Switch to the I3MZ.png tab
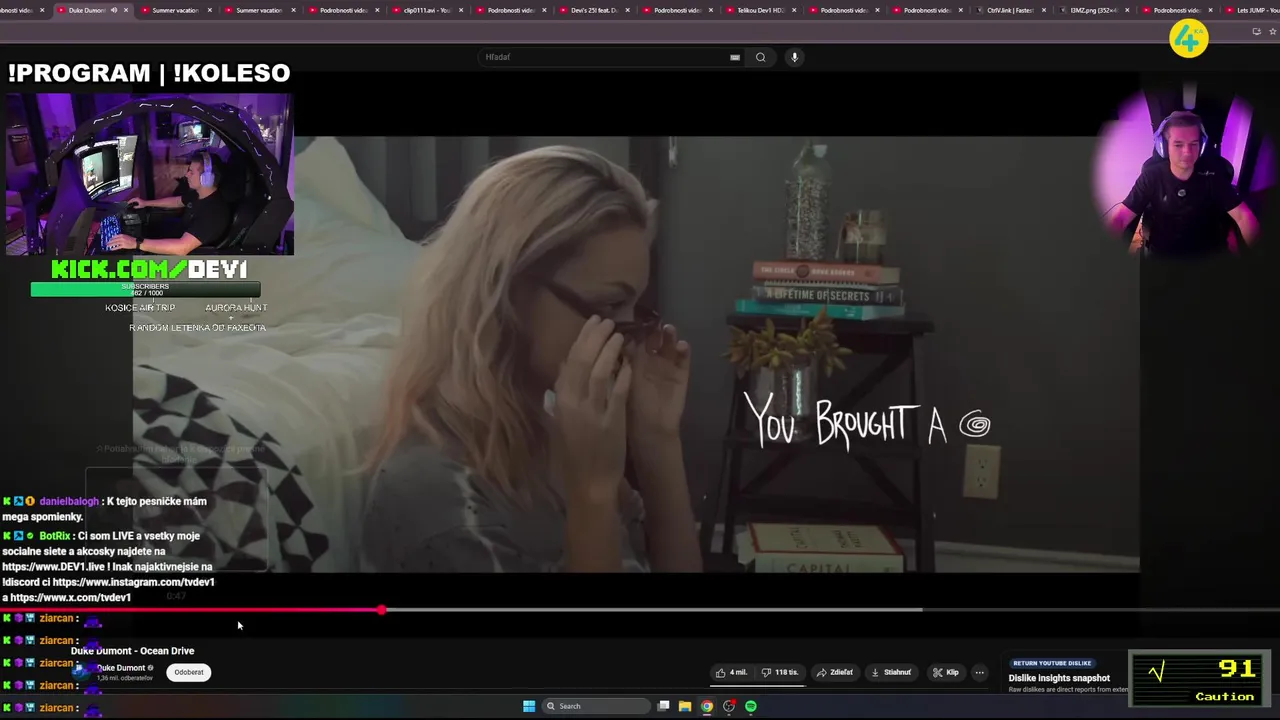Viewport: 1280px width, 720px height. tap(1093, 10)
